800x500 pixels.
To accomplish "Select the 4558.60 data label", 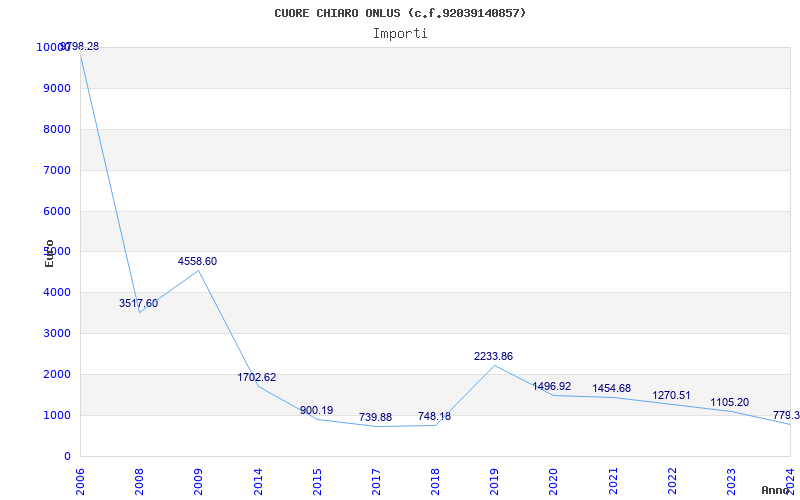I will click(197, 261).
